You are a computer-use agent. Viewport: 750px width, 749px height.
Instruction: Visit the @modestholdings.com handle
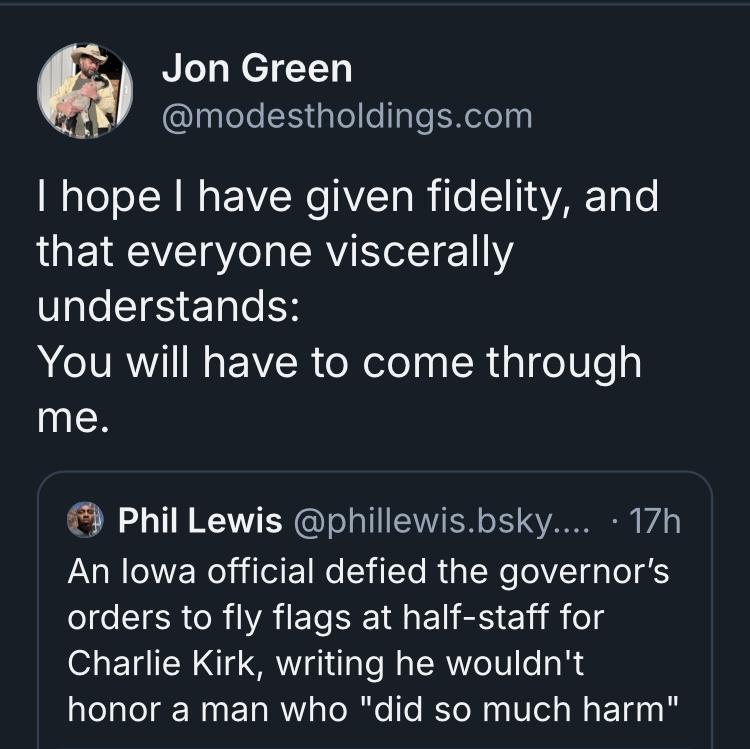[x=346, y=117]
